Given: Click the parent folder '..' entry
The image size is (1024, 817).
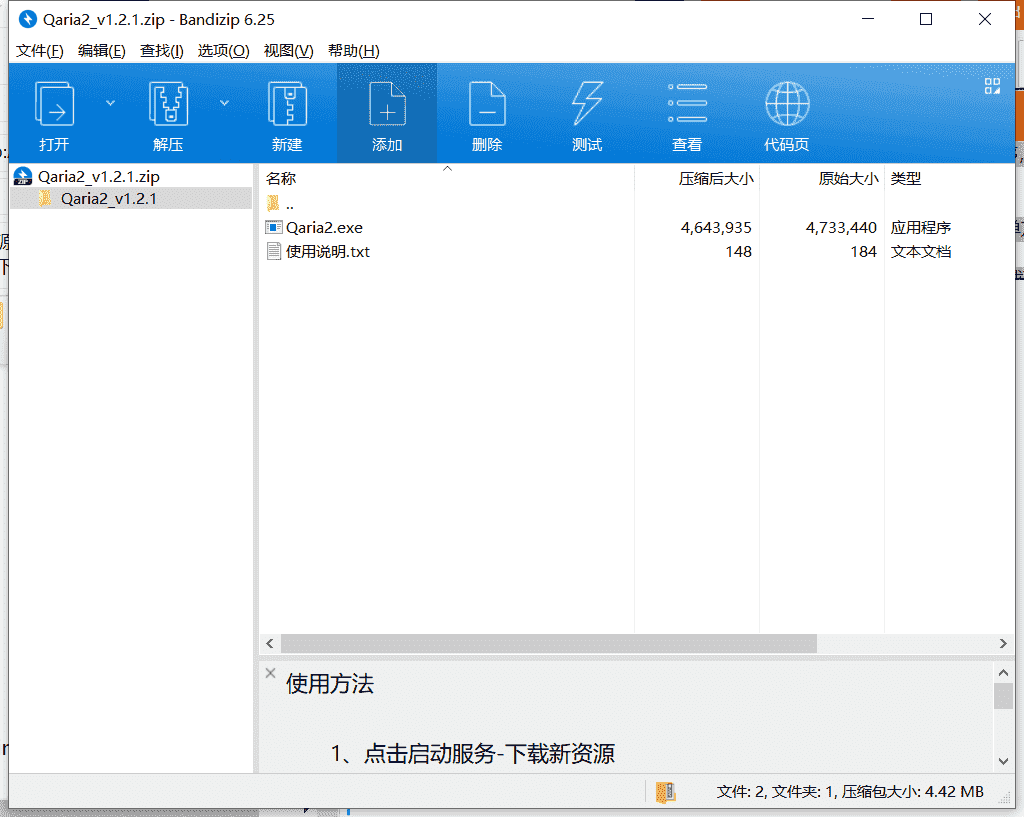Looking at the screenshot, I should tap(289, 204).
